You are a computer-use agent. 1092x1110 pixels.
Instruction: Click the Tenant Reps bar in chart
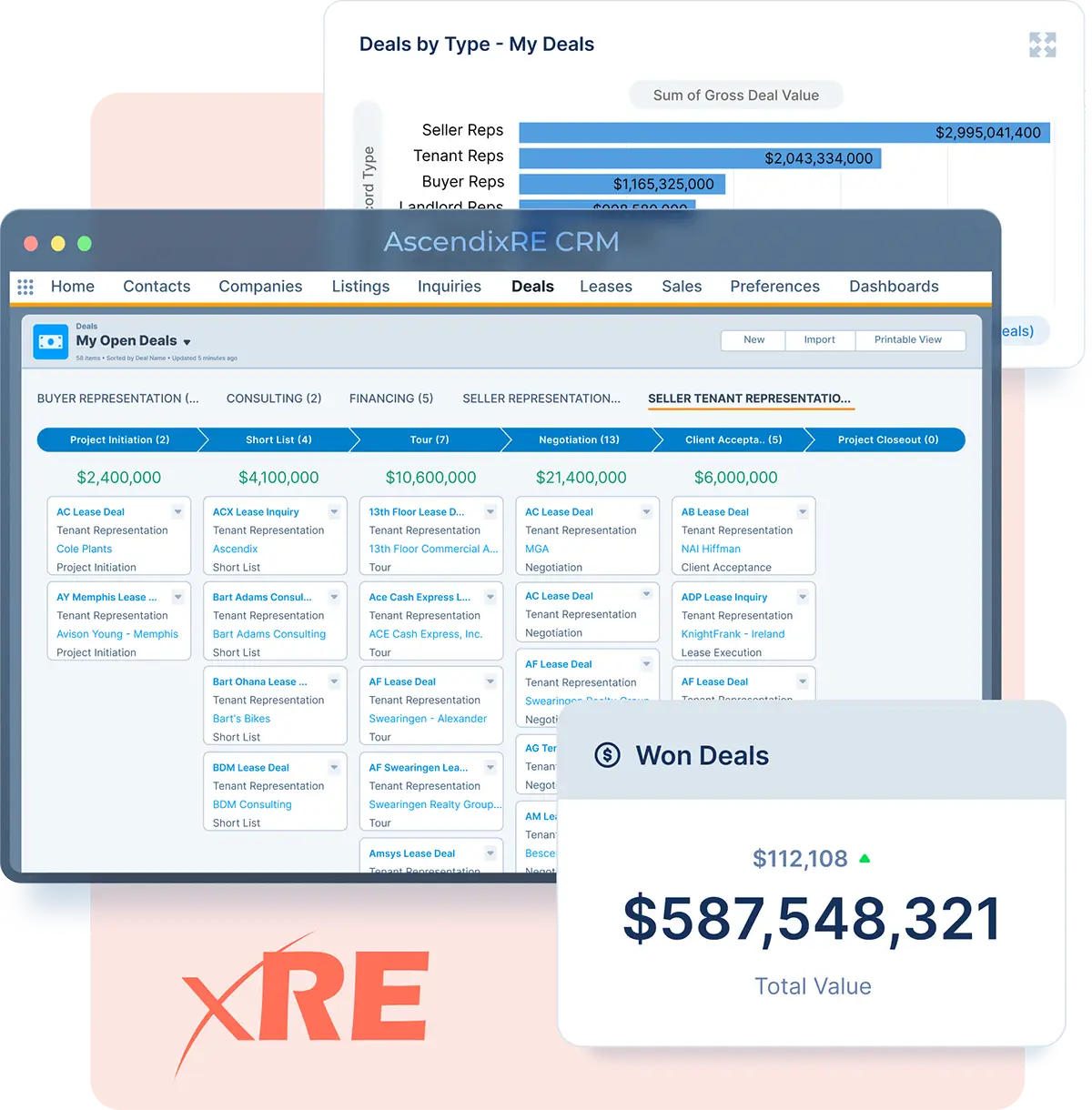click(700, 158)
